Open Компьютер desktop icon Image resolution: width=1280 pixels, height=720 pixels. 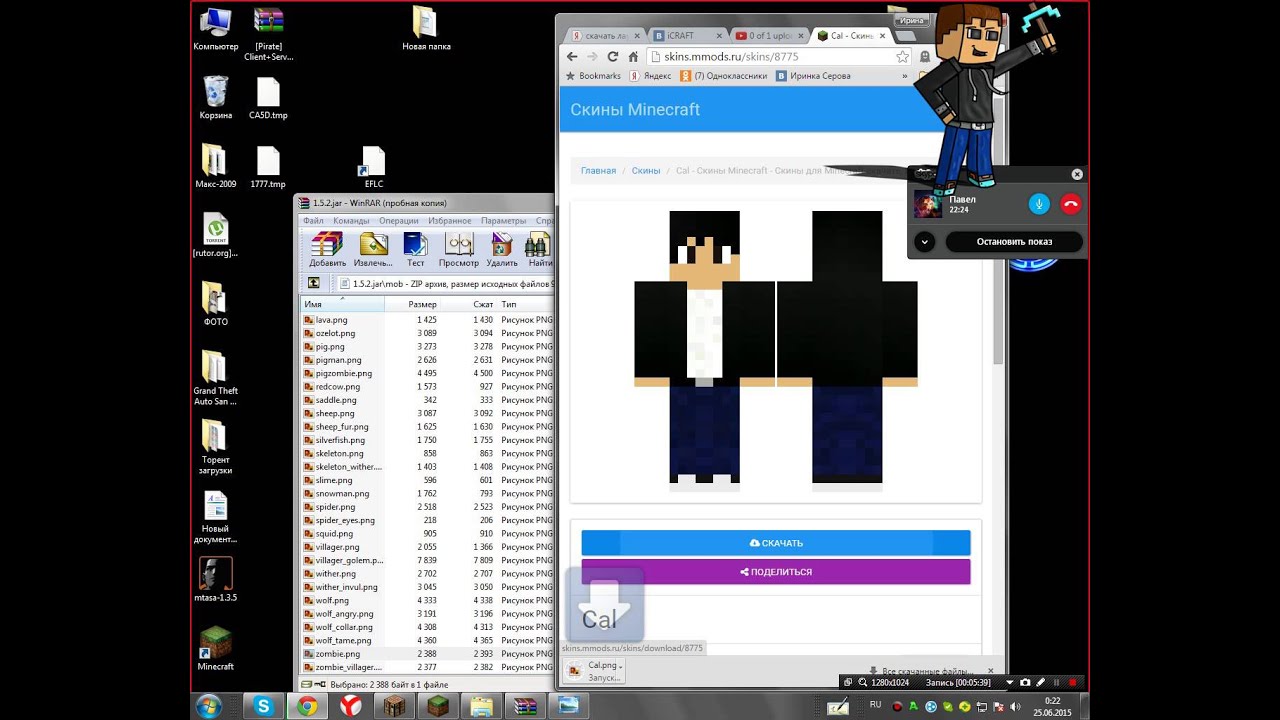[216, 30]
